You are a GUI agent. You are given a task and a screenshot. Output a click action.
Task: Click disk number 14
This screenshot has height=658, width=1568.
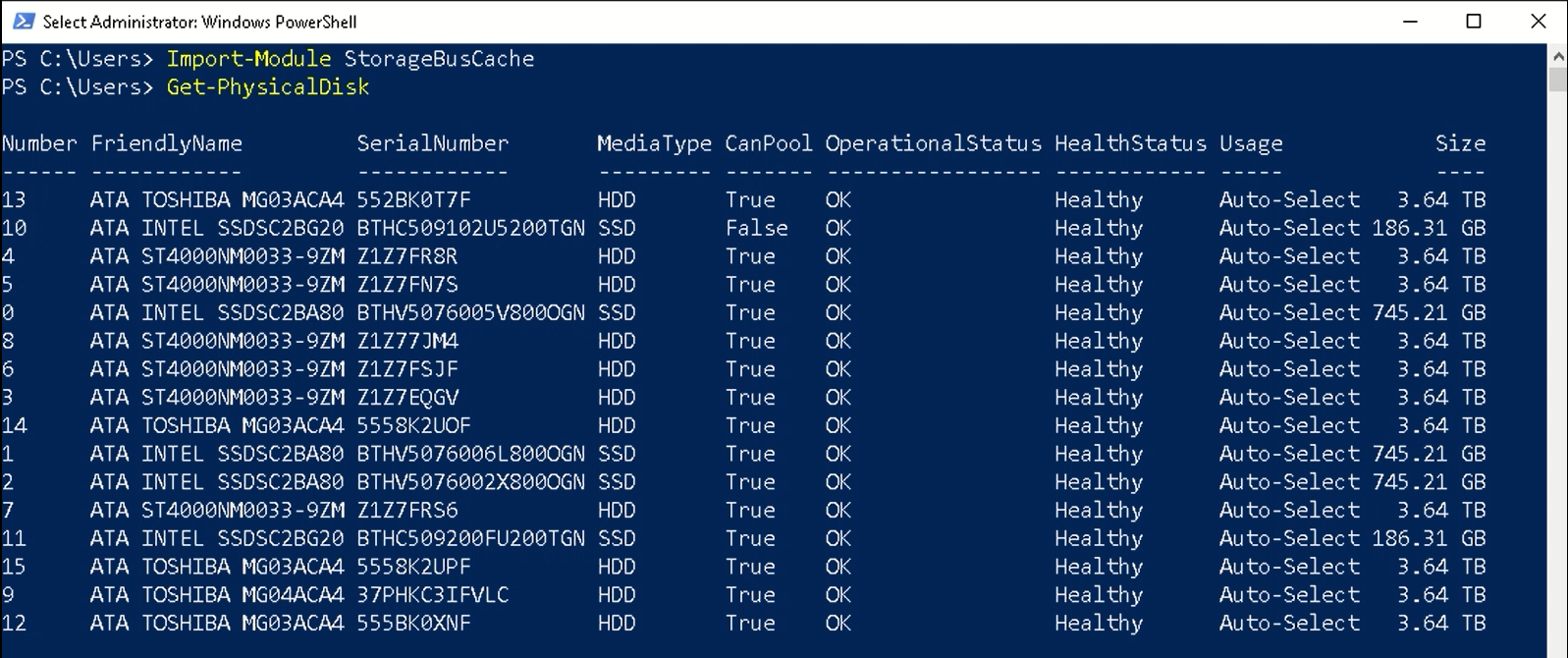tap(14, 426)
